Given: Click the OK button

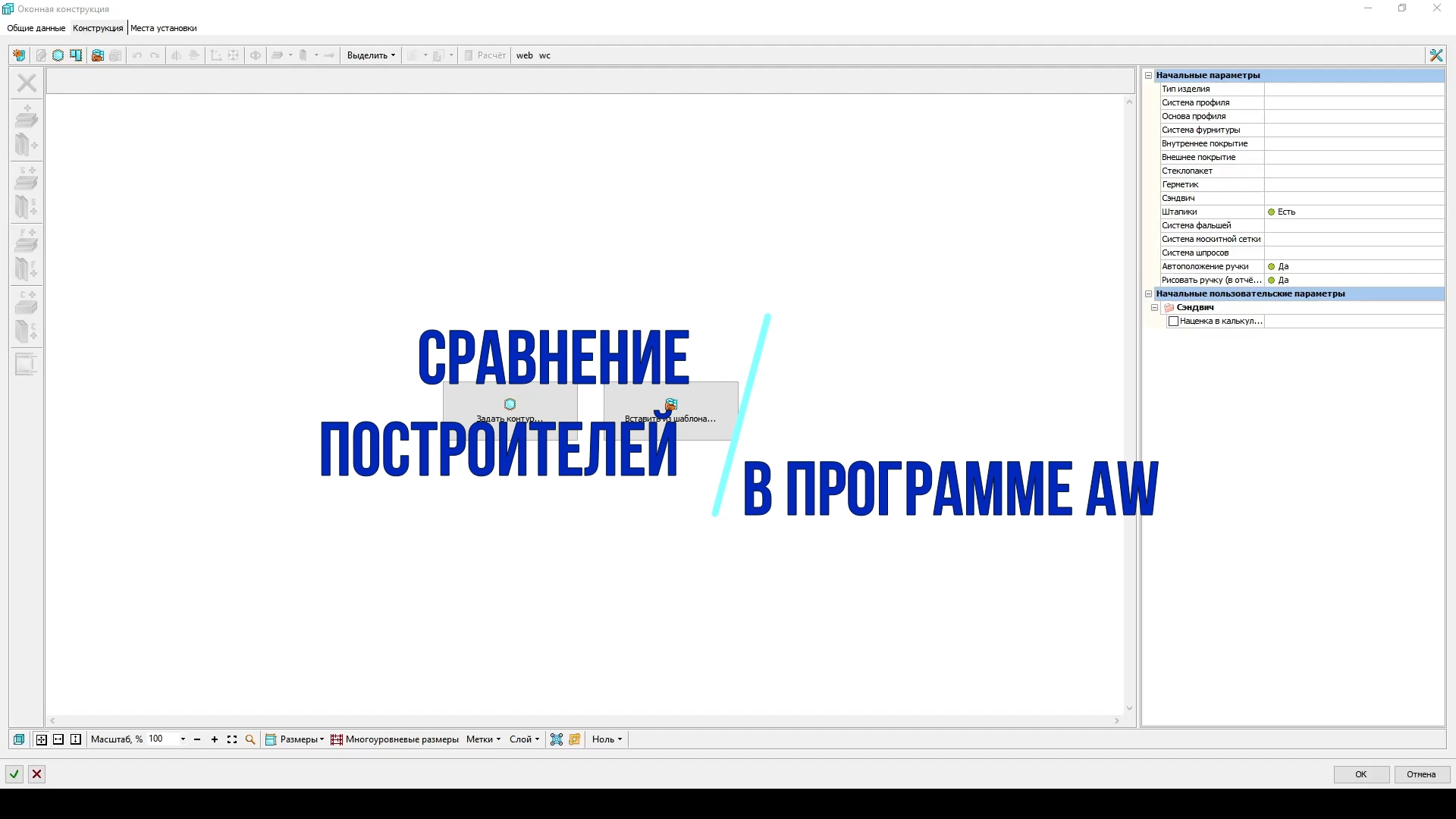Looking at the screenshot, I should 1361,774.
